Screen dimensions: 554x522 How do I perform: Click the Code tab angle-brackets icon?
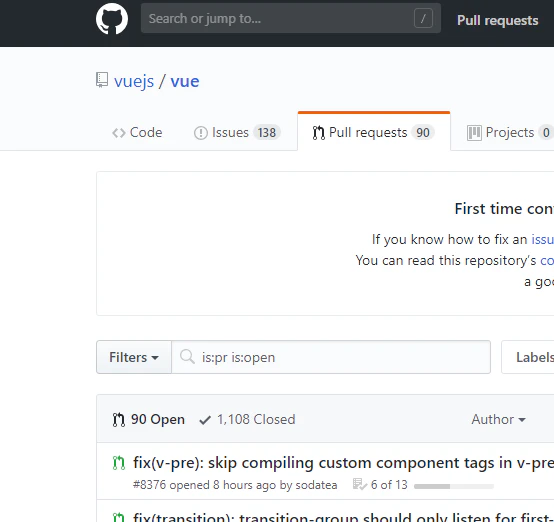[x=119, y=133]
